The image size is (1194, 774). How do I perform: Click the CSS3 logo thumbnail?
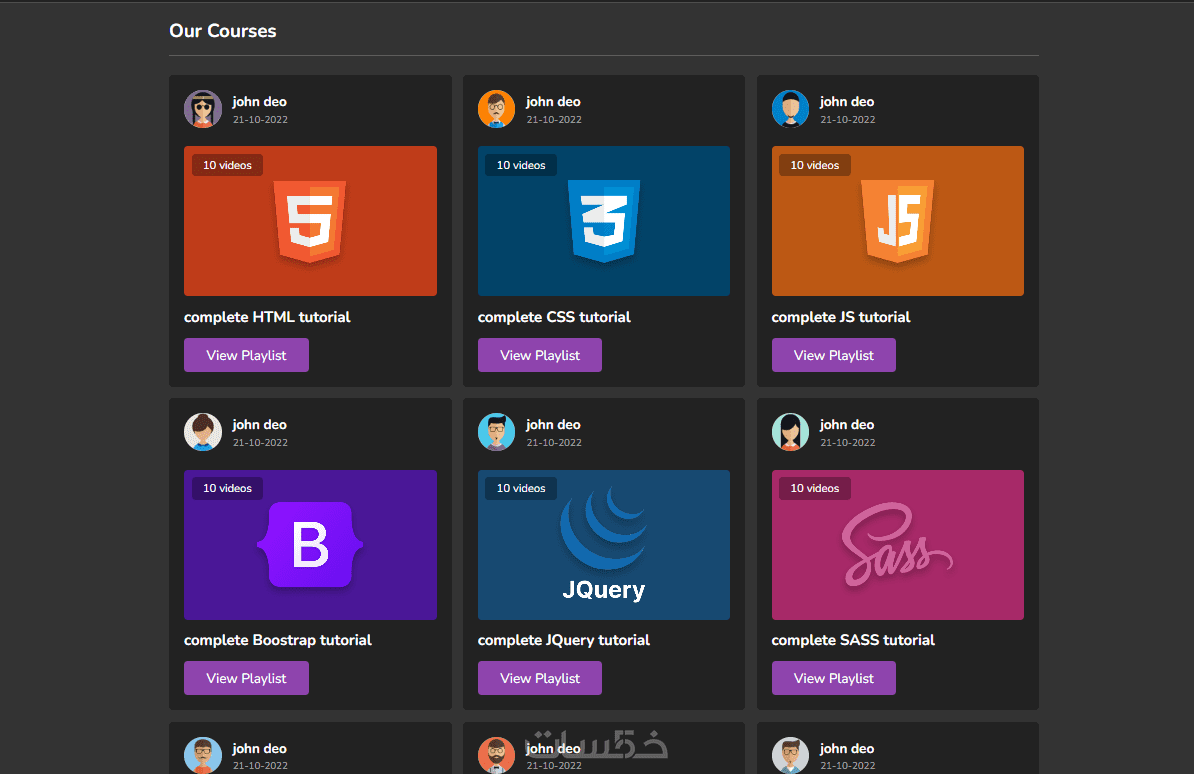604,221
